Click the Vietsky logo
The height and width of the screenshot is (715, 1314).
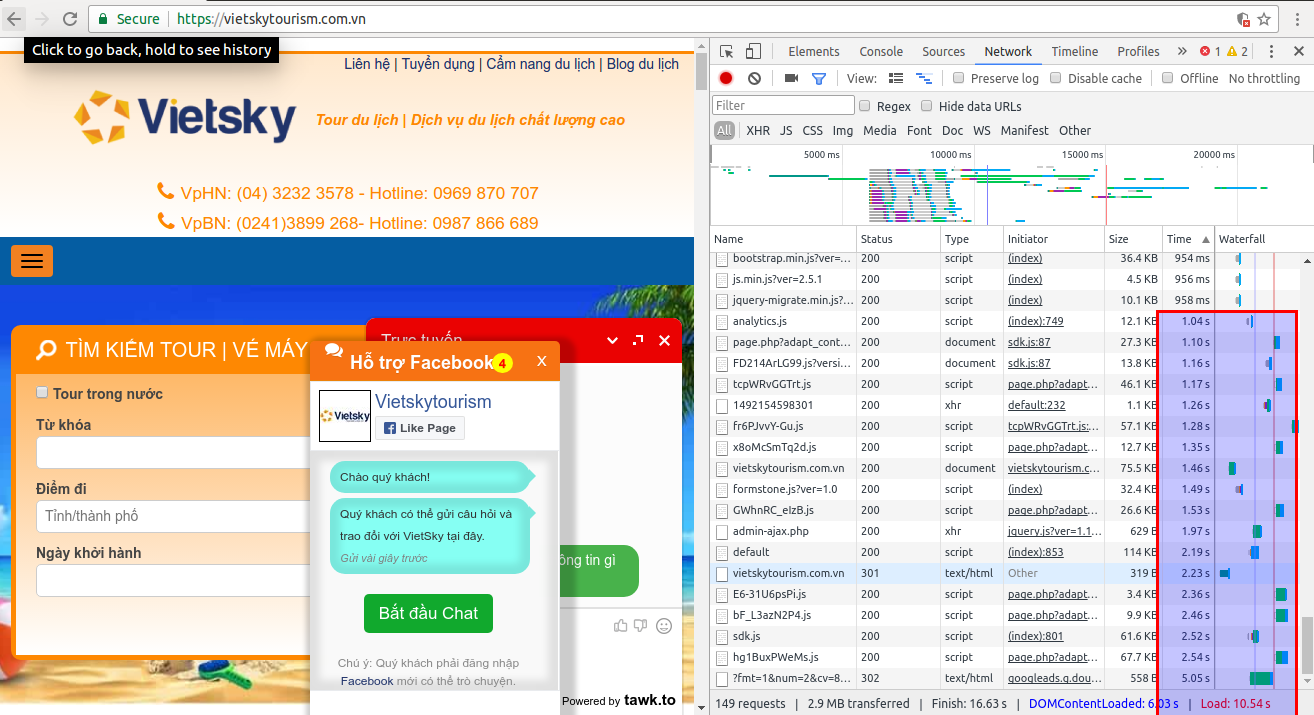185,117
